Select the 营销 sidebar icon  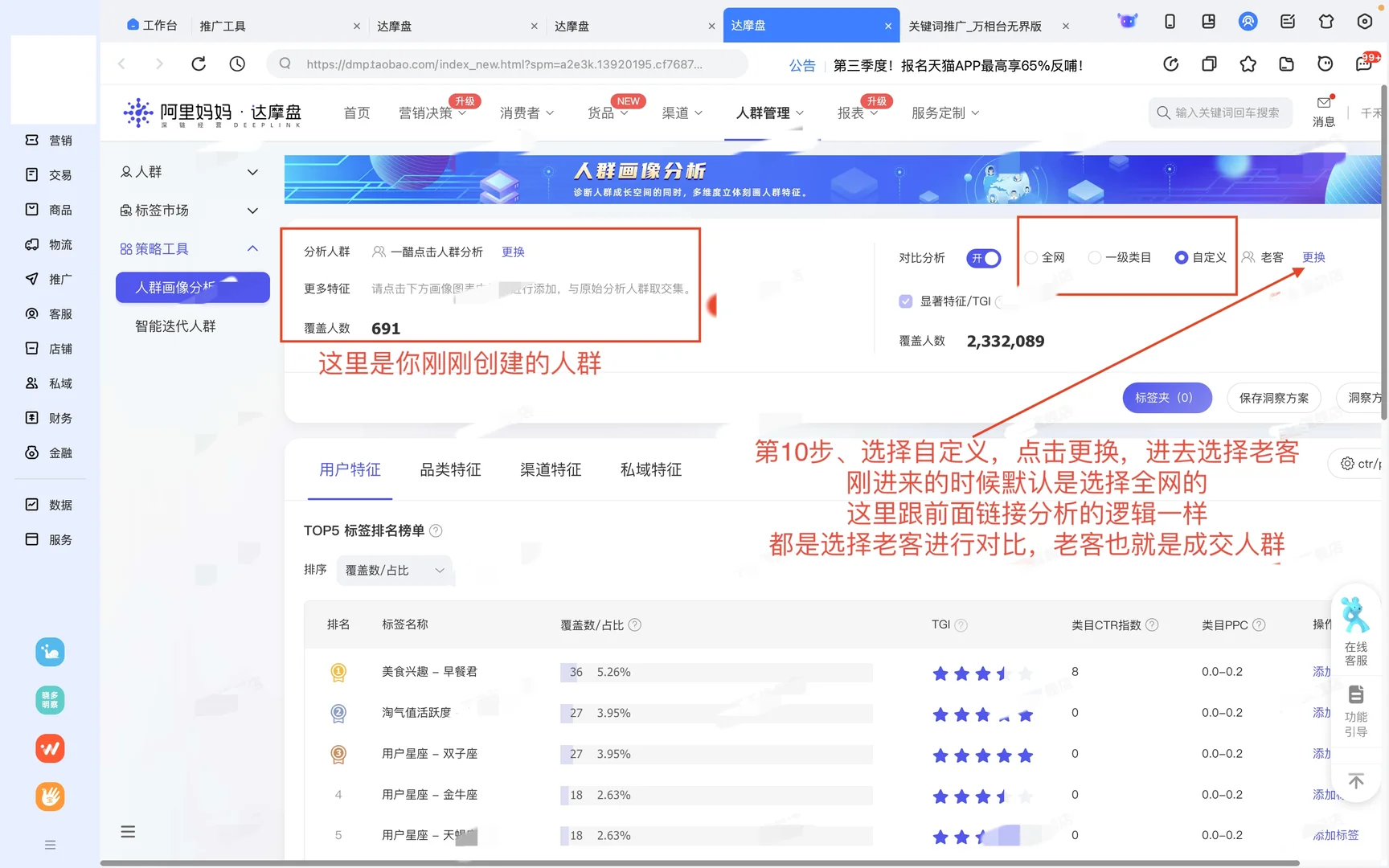[50, 140]
